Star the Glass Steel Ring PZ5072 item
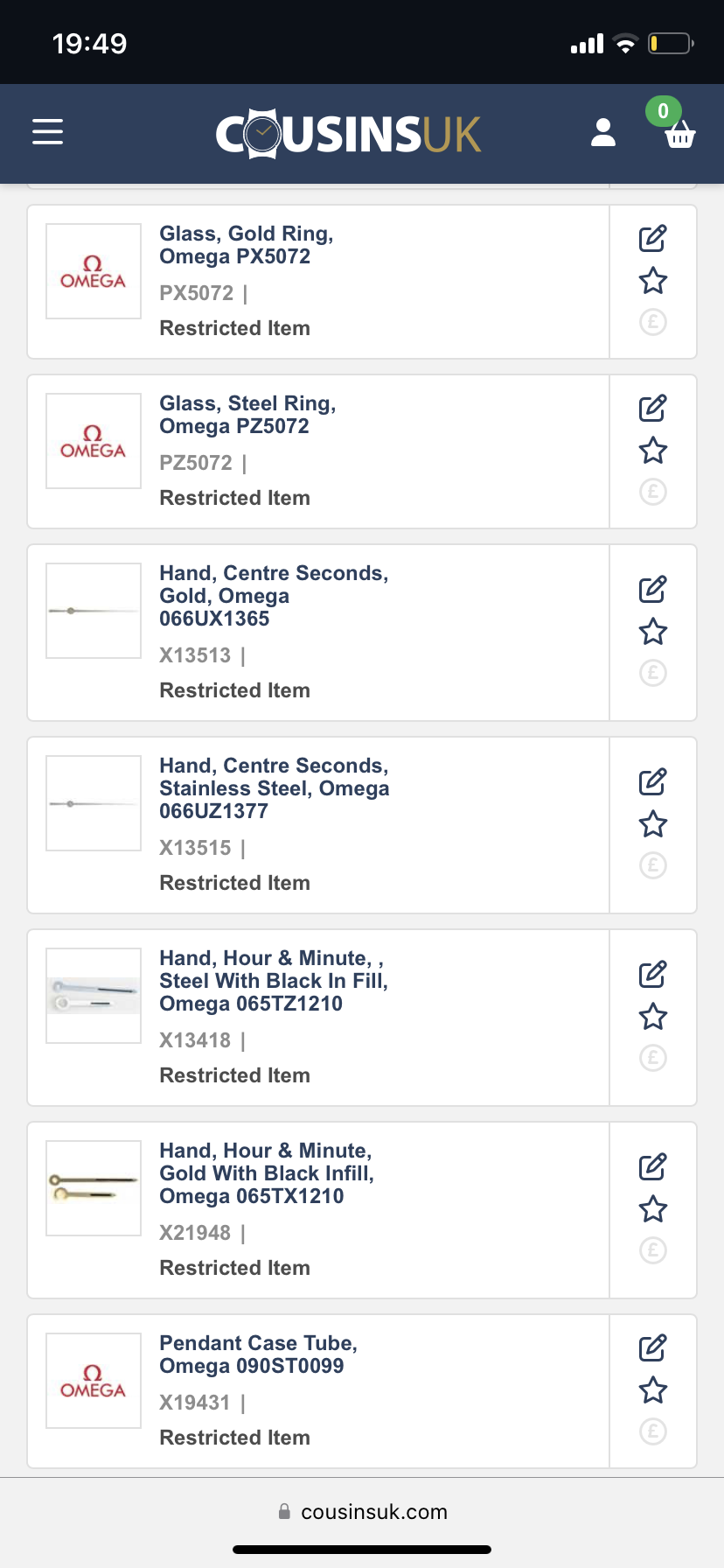Viewport: 724px width, 1568px height. point(652,451)
